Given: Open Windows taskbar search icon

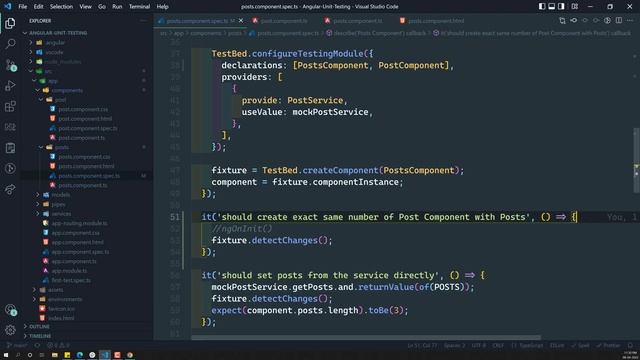Looking at the screenshot, I should coord(18,355).
